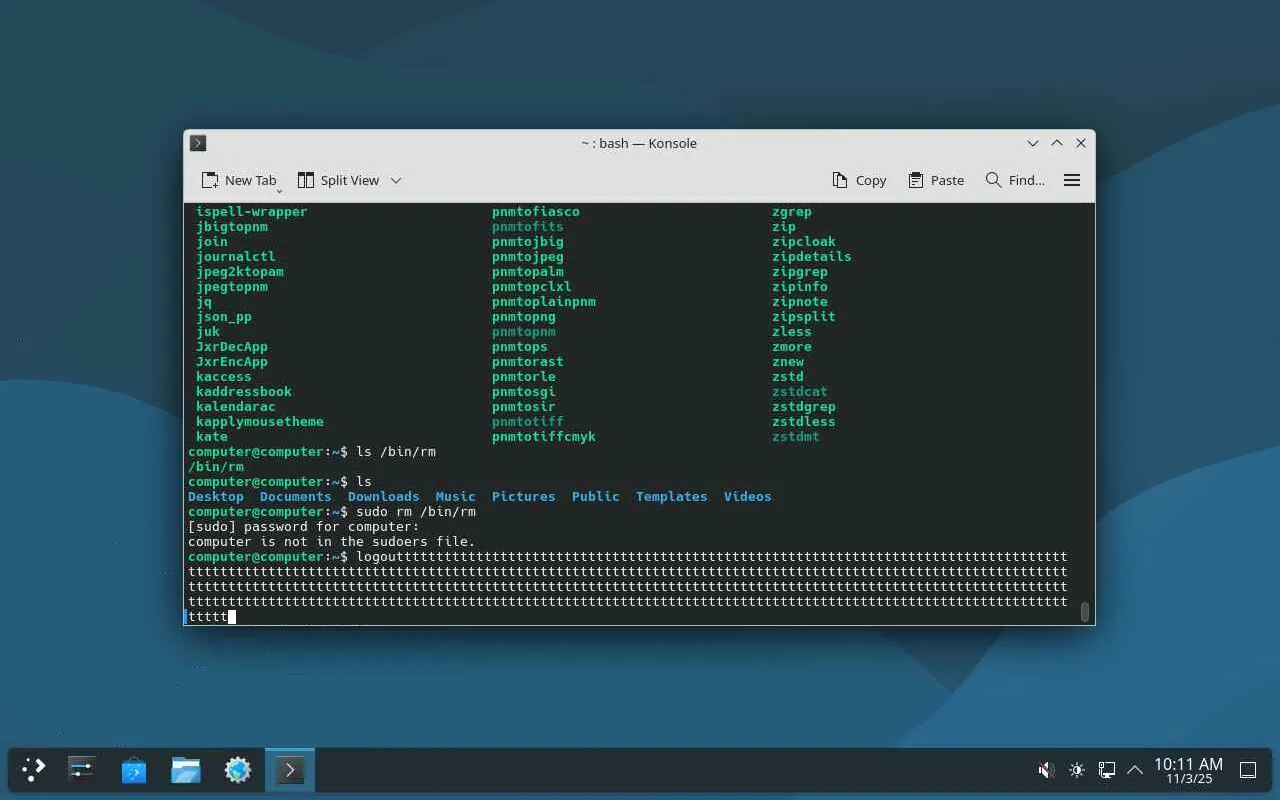Open the brightness tray icon

pyautogui.click(x=1076, y=770)
